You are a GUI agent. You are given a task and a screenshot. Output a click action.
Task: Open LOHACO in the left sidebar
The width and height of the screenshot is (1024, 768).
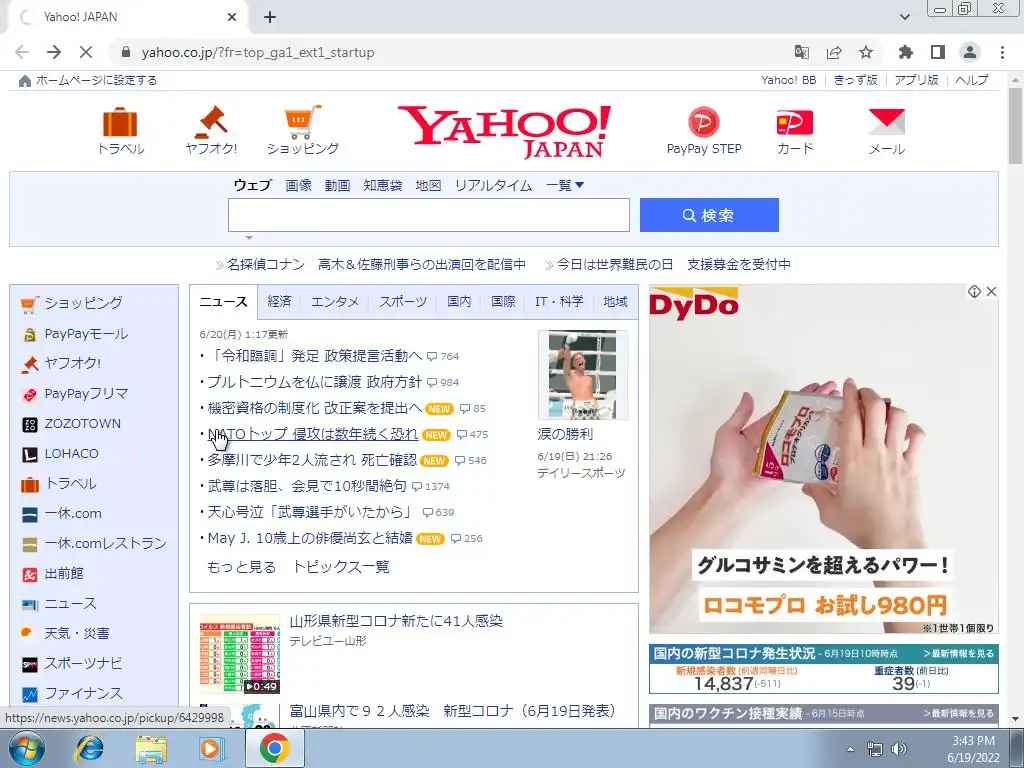click(72, 454)
